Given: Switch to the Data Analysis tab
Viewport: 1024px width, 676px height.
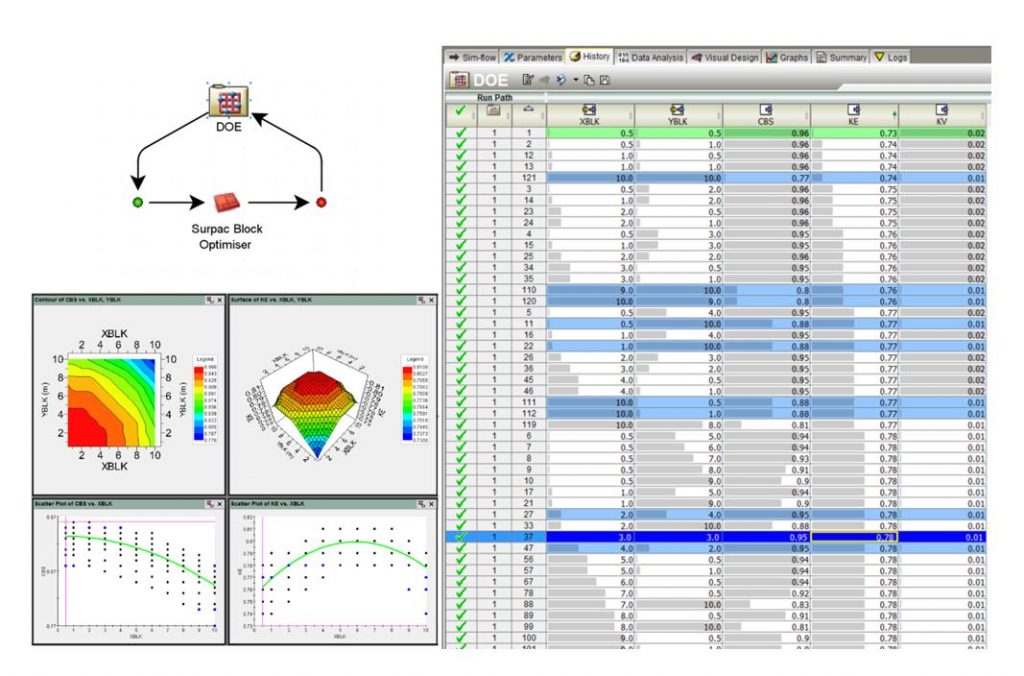Looking at the screenshot, I should click(650, 57).
